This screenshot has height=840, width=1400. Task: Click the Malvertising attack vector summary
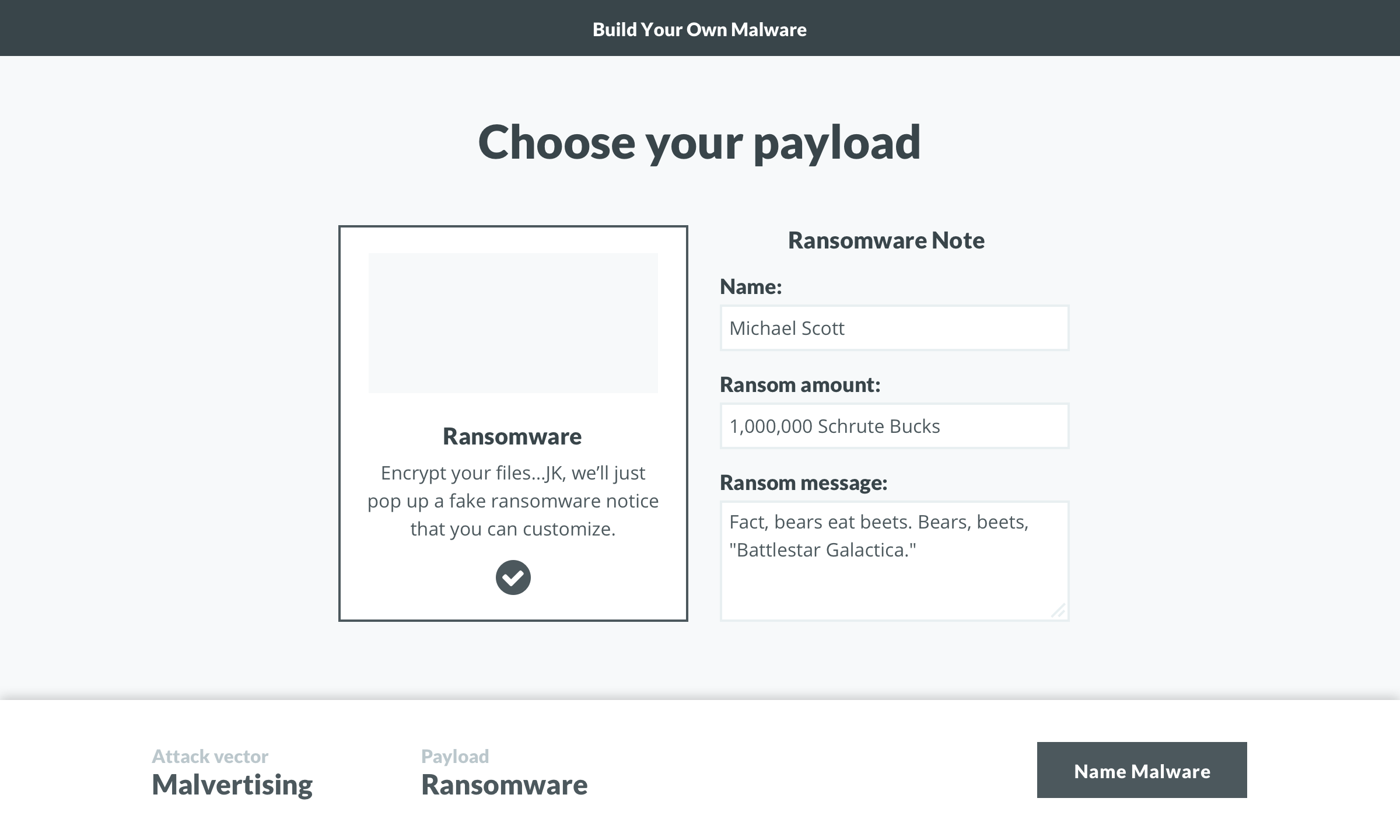pyautogui.click(x=232, y=785)
